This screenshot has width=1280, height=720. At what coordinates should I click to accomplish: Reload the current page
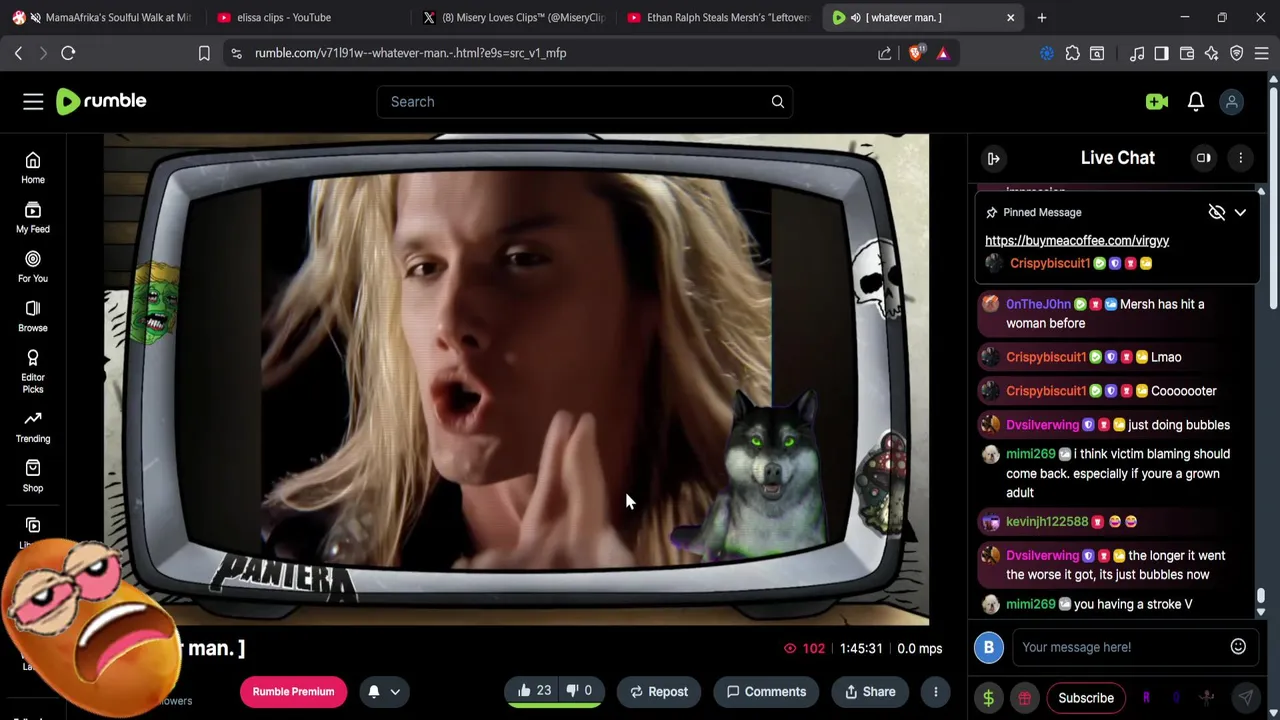tap(68, 53)
